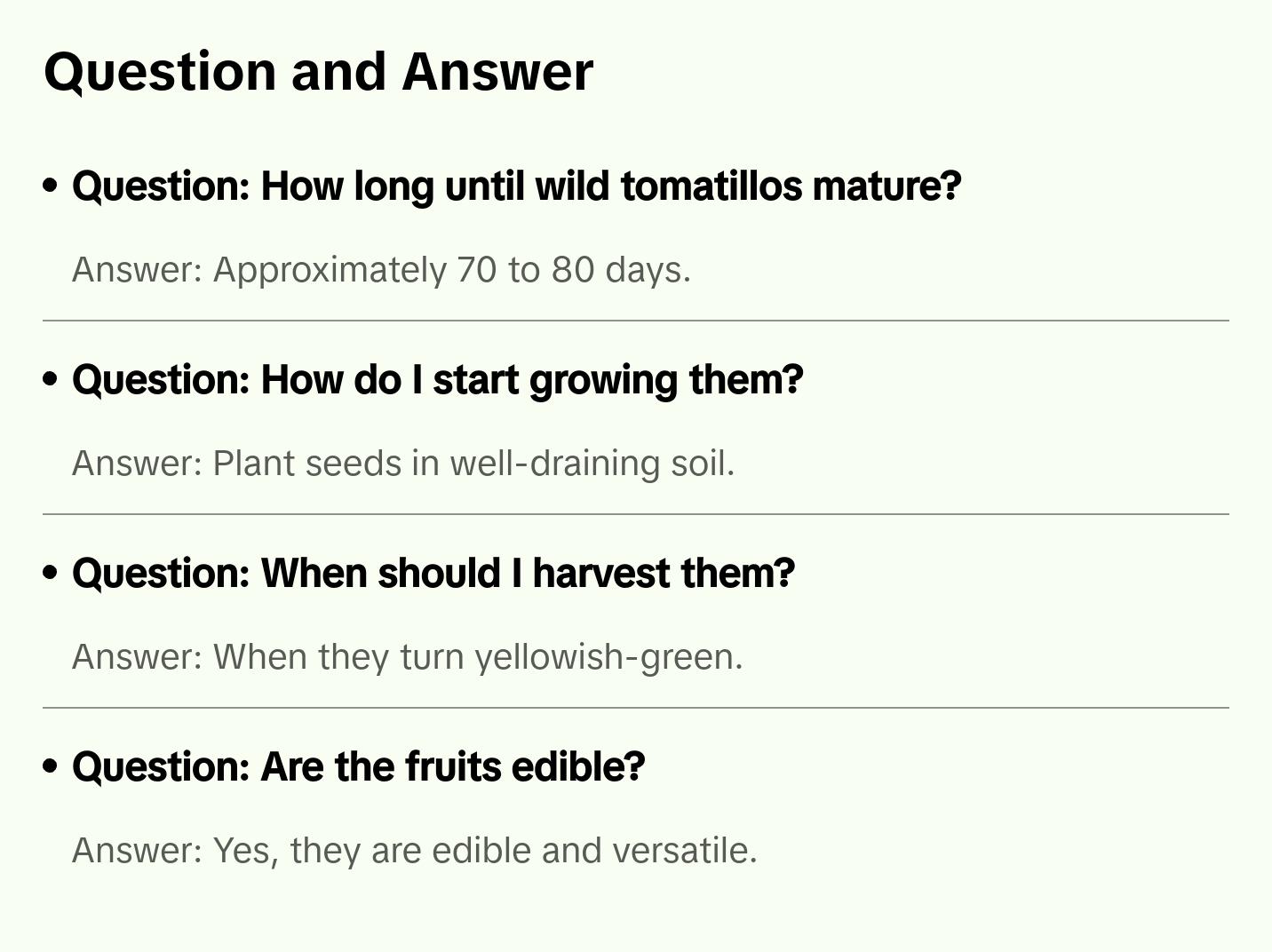Click the divider line above the fruits edible question
This screenshot has width=1272, height=952.
(636, 708)
